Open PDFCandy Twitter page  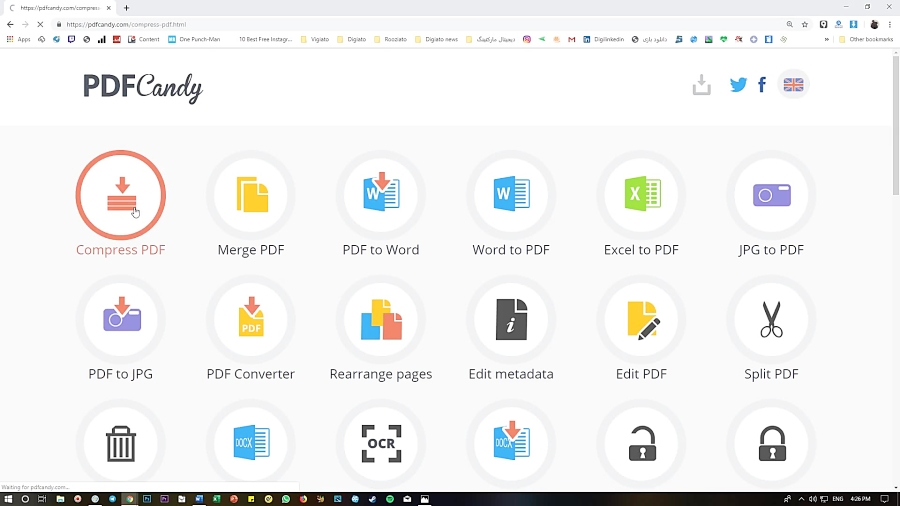tap(738, 85)
